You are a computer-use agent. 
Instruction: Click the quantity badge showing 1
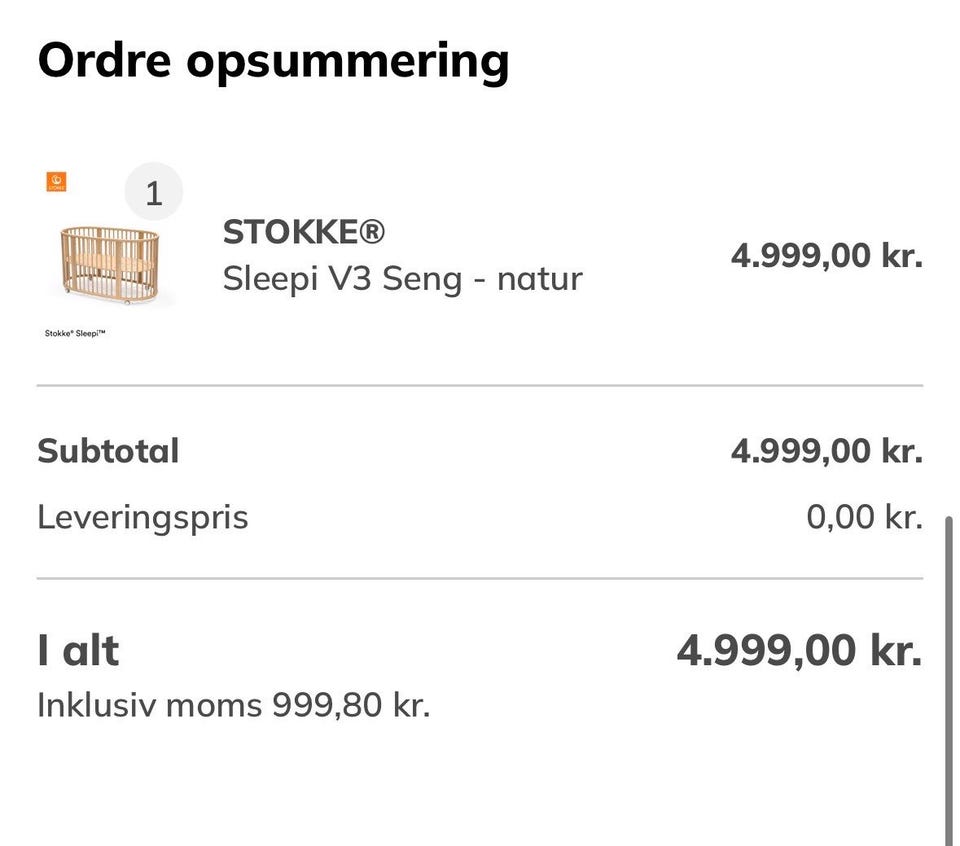153,193
